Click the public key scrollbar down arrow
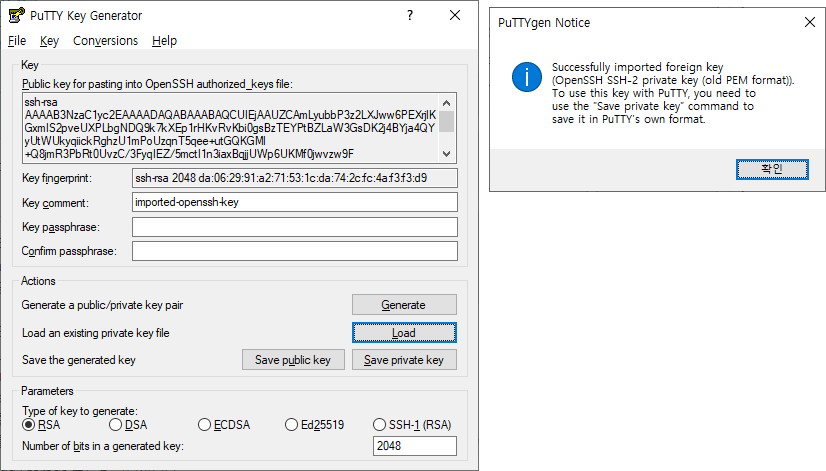Screen dimensions: 826x471 (x=447, y=154)
